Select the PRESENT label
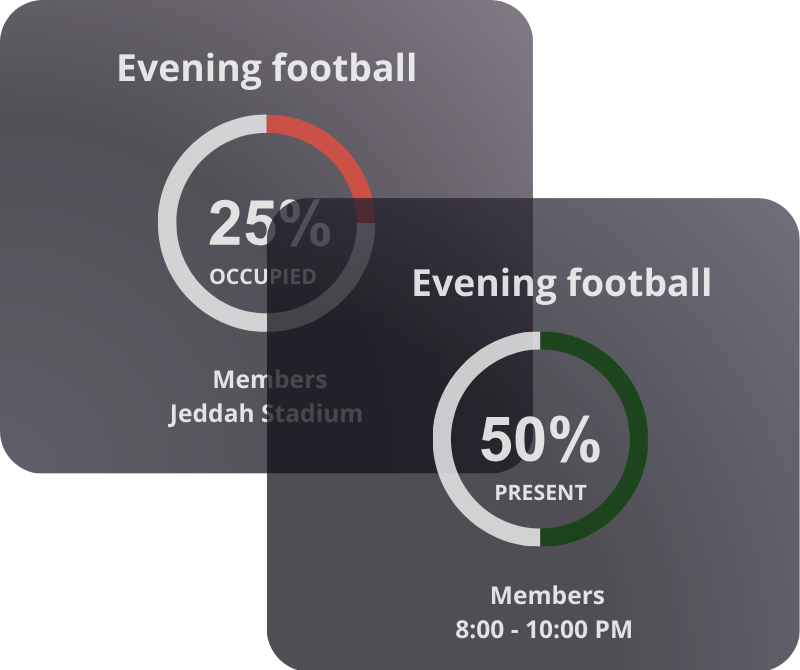Screen dimensions: 800x670 540,493
